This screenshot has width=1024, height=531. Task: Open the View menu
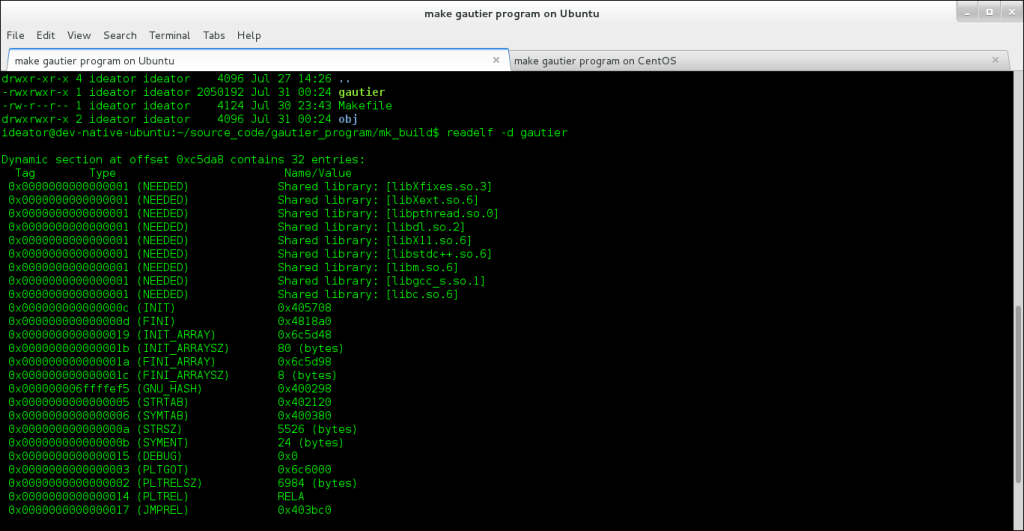[x=78, y=35]
